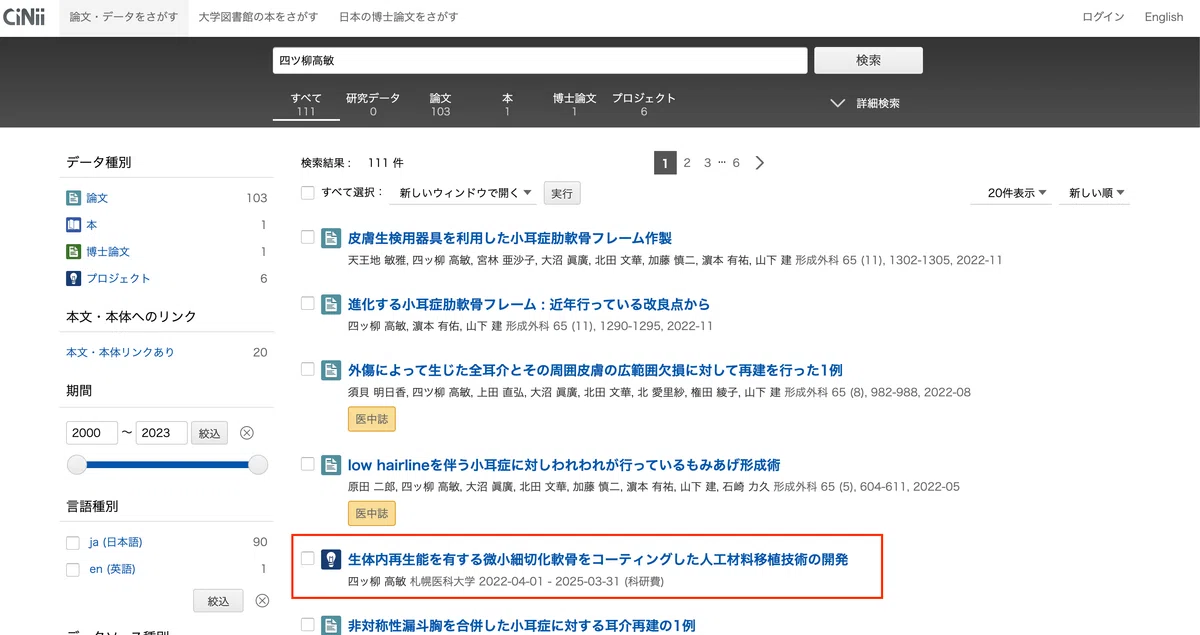Click article icon beside 外傷によって生じた全耳介 result
This screenshot has width=1200, height=635.
click(331, 370)
